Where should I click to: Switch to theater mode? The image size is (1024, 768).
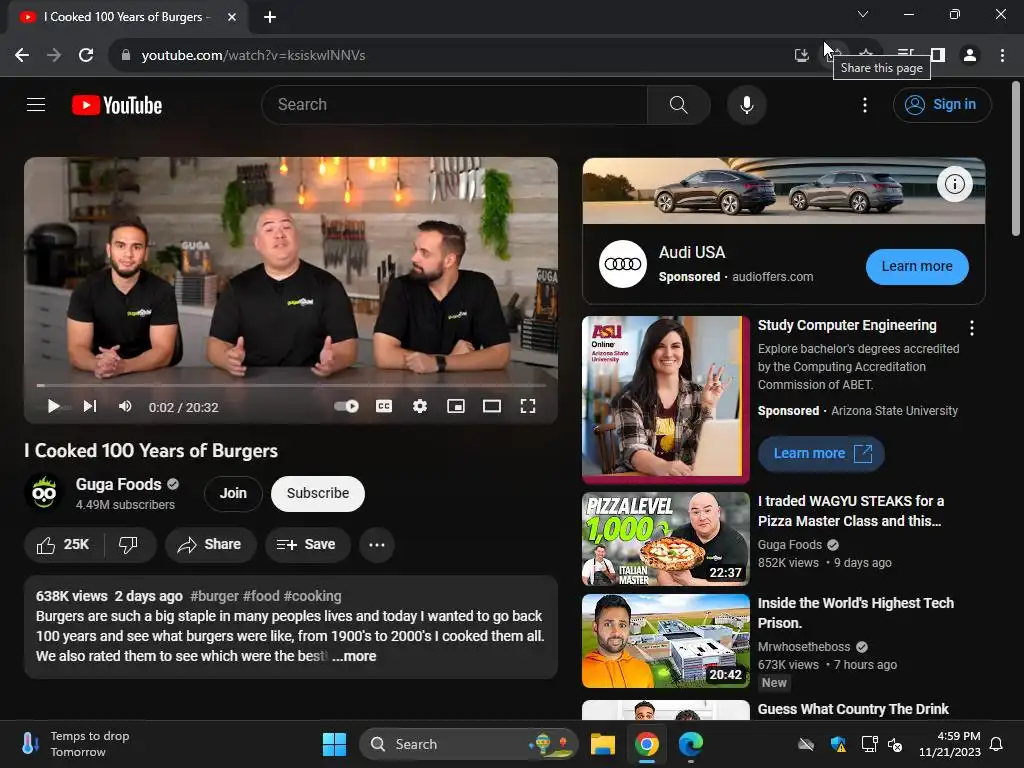pos(492,406)
